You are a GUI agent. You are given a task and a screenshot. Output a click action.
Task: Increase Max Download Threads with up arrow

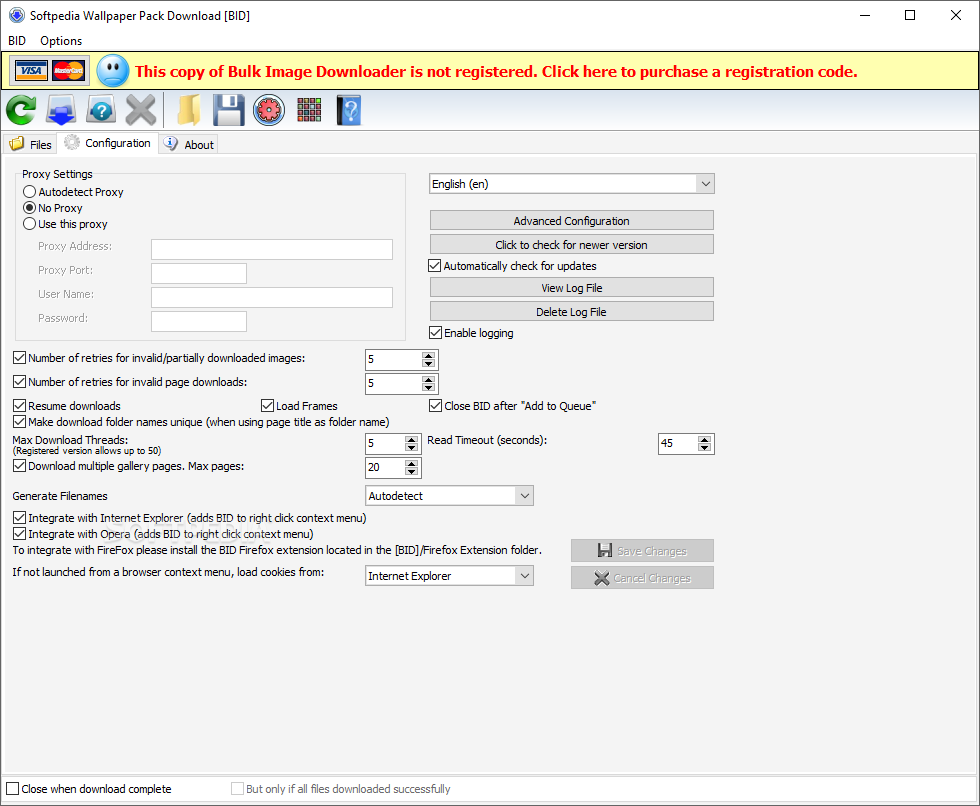411,440
